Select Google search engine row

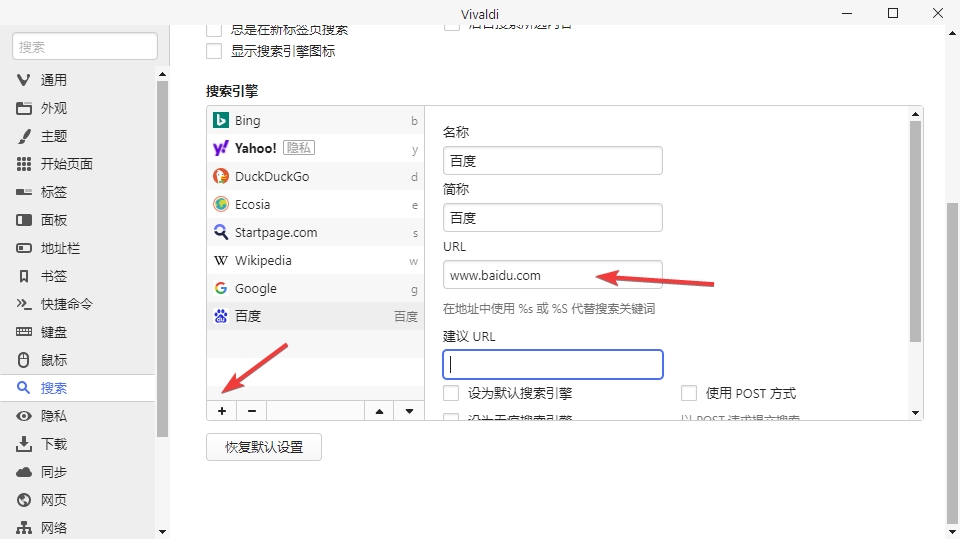point(315,288)
